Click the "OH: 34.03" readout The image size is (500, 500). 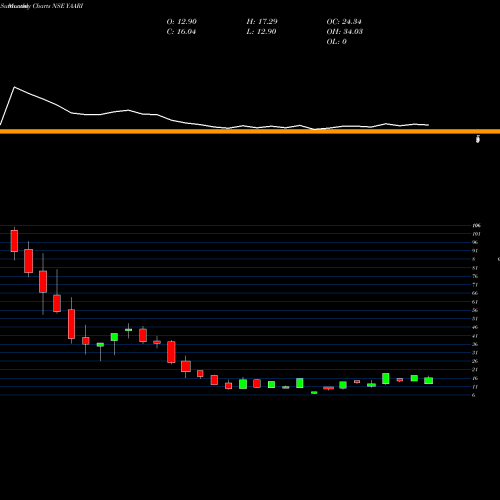(345, 32)
